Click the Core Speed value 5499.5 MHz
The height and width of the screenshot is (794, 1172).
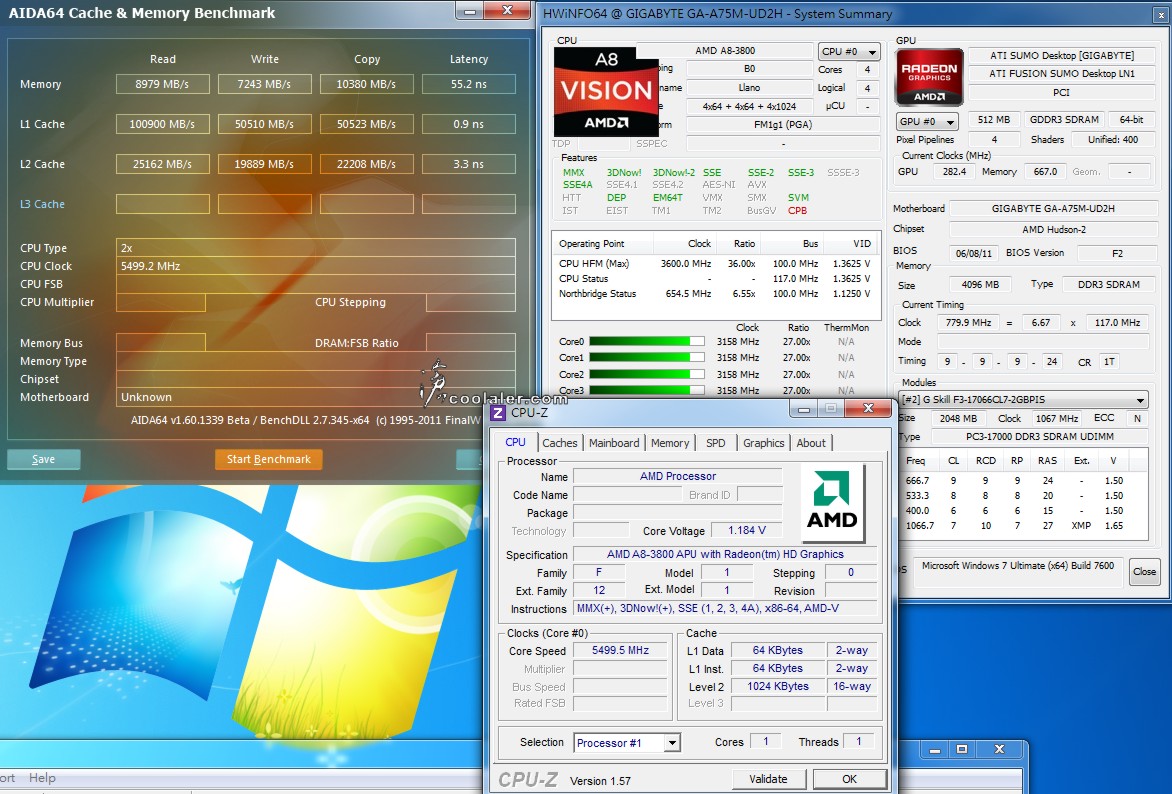(x=620, y=651)
